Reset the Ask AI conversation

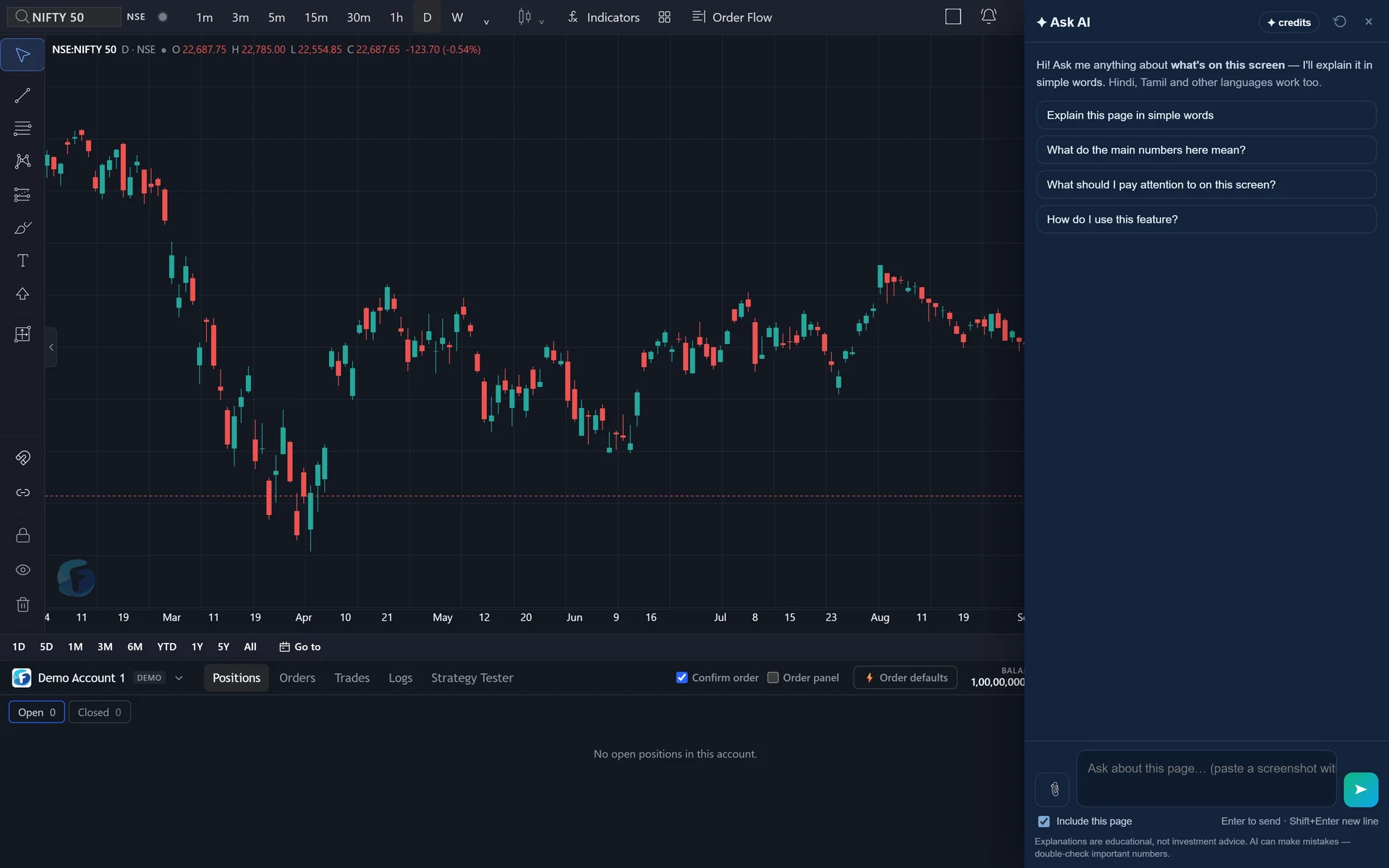[1340, 22]
